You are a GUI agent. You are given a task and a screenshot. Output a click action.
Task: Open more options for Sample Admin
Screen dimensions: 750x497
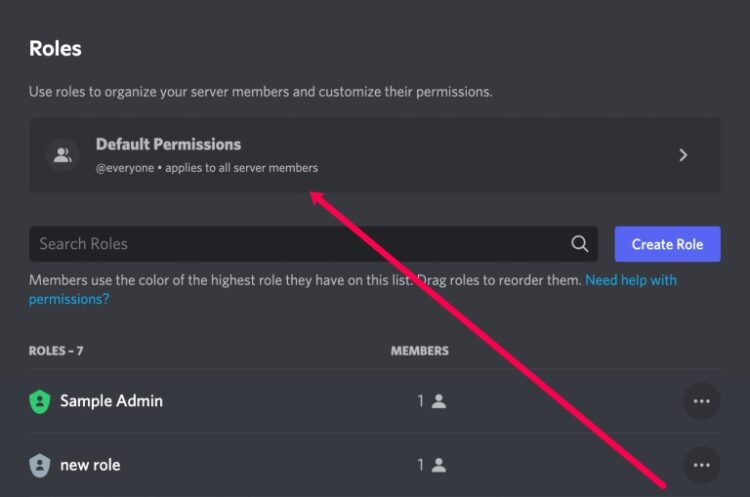[701, 401]
